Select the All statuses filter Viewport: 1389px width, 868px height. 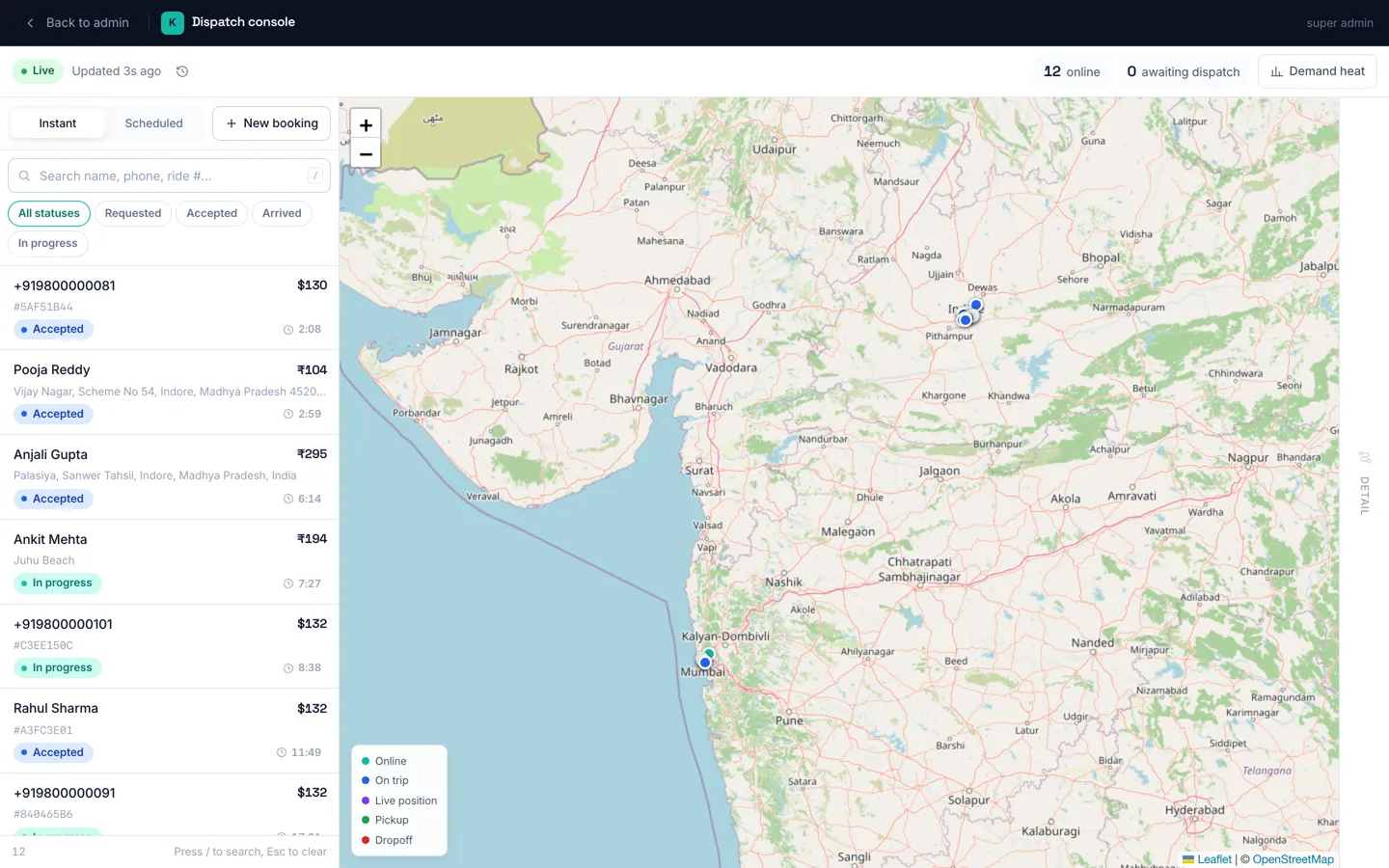tap(49, 213)
